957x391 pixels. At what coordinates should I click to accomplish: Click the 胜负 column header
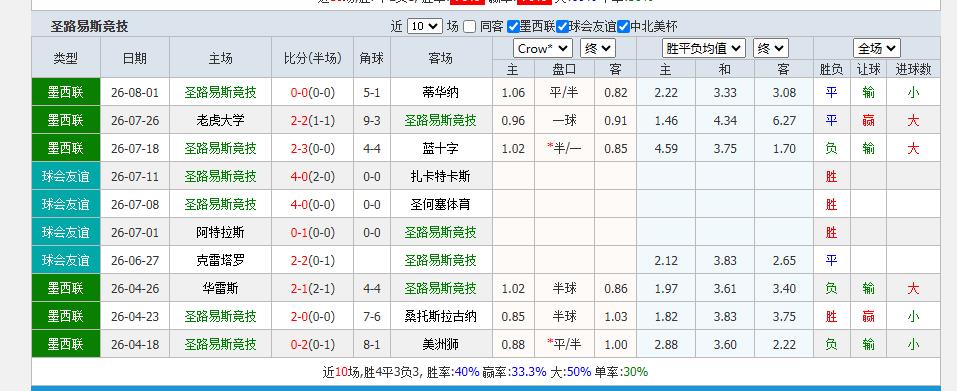(x=831, y=70)
